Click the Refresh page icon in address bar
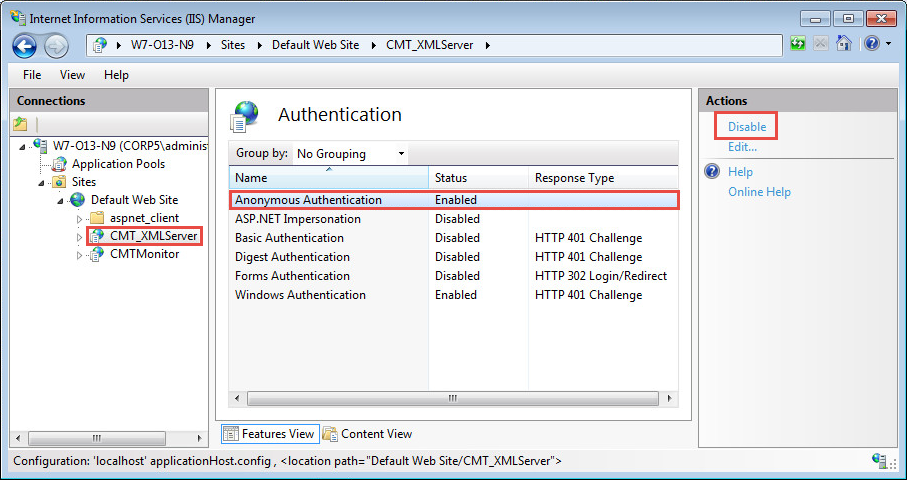The height and width of the screenshot is (480, 907). pos(798,45)
